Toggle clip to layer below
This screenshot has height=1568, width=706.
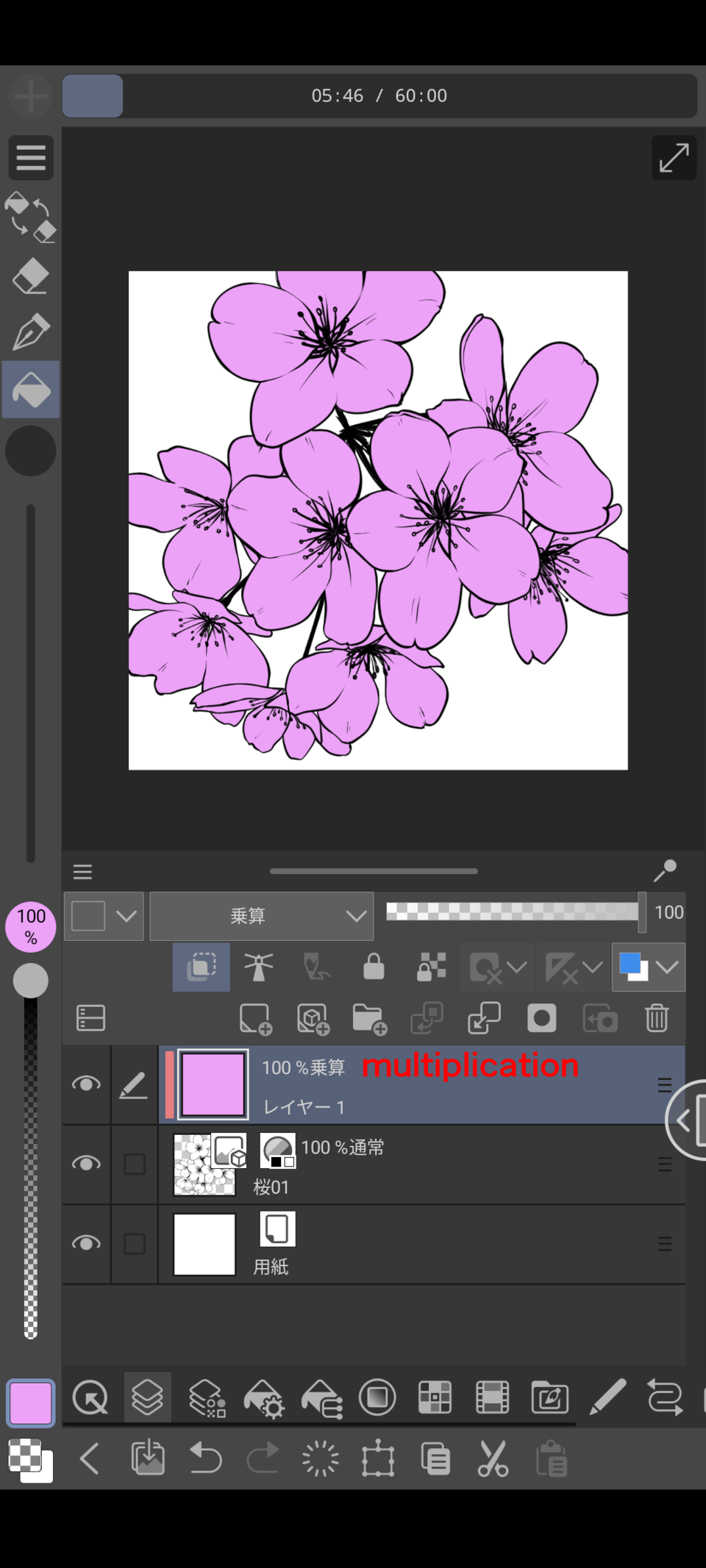202,967
